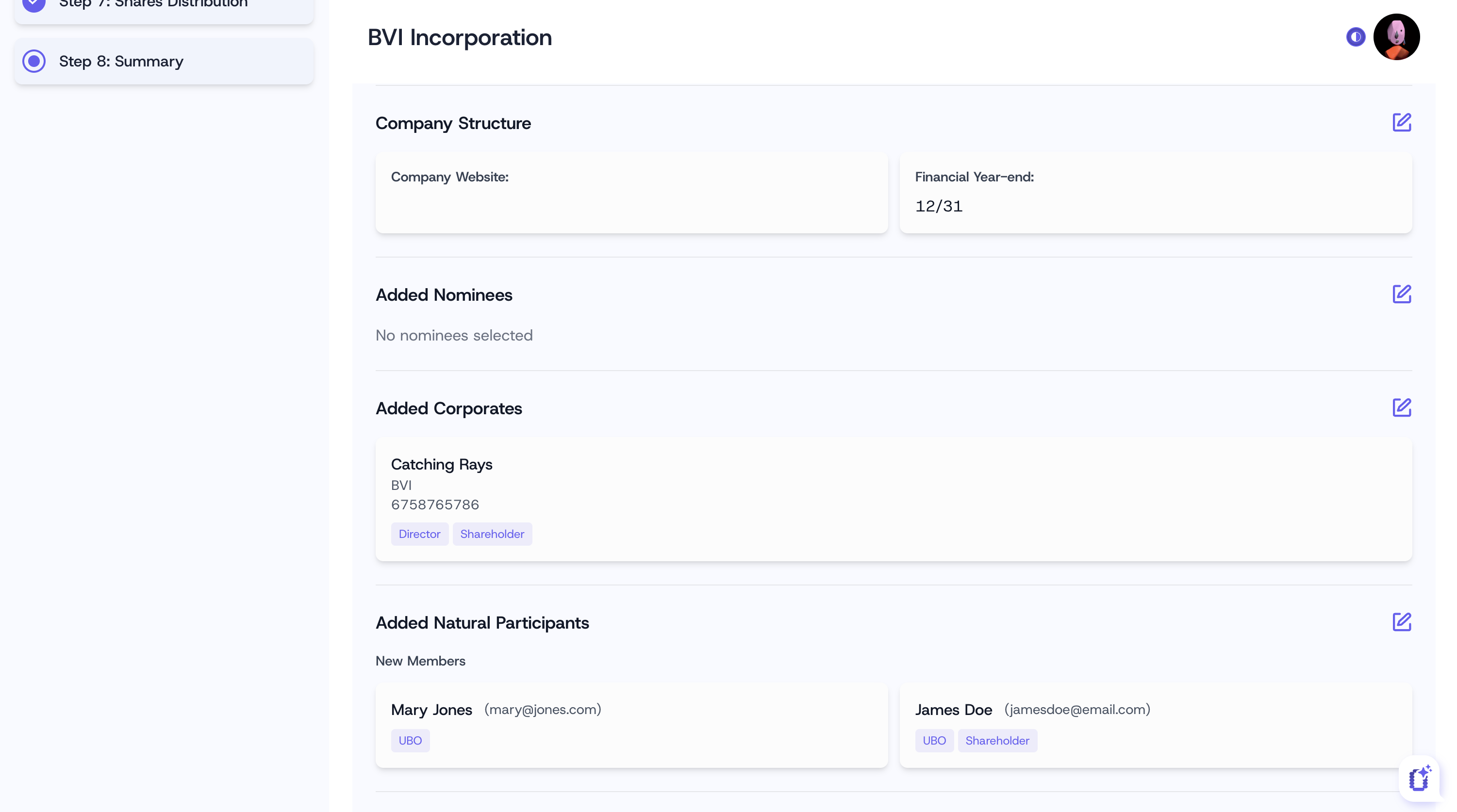Open the AI assistant floating widget
This screenshot has height=812, width=1457.
pos(1419,779)
